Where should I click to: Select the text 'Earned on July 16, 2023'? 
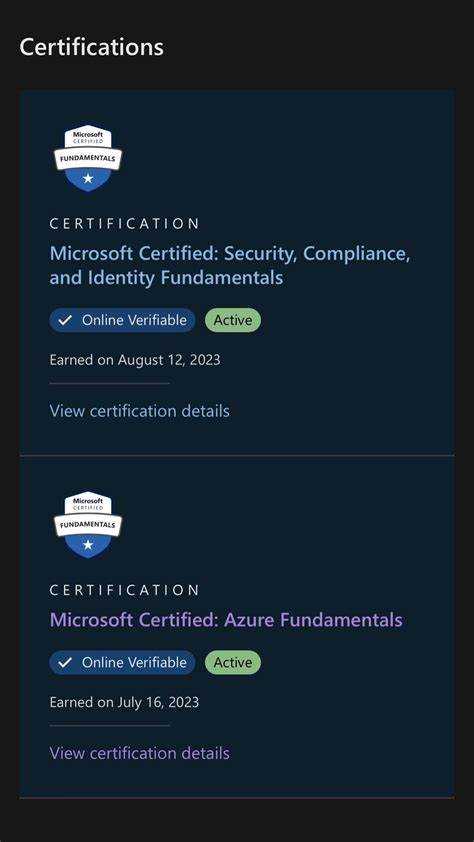124,702
